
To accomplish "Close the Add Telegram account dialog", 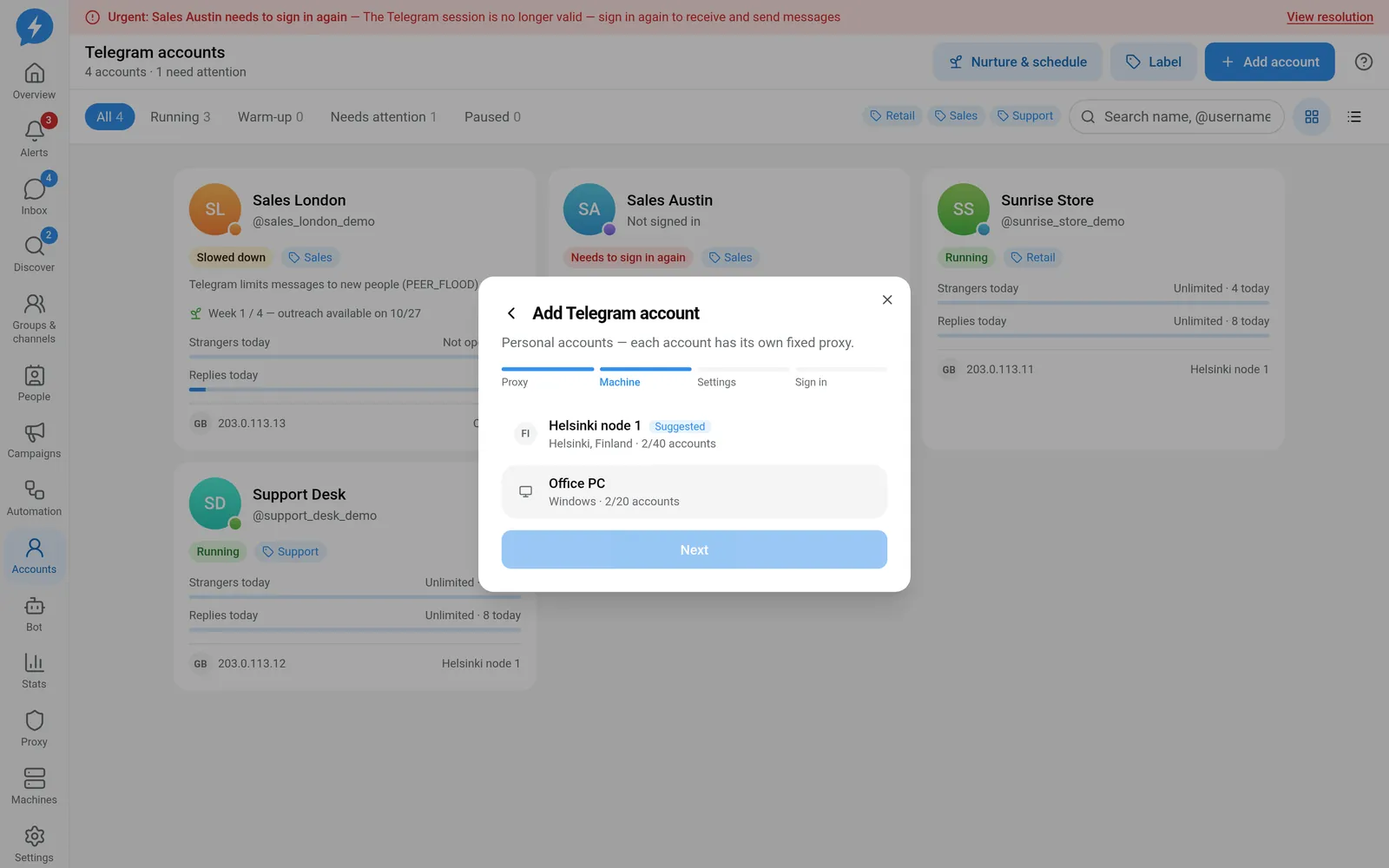I will [x=886, y=299].
